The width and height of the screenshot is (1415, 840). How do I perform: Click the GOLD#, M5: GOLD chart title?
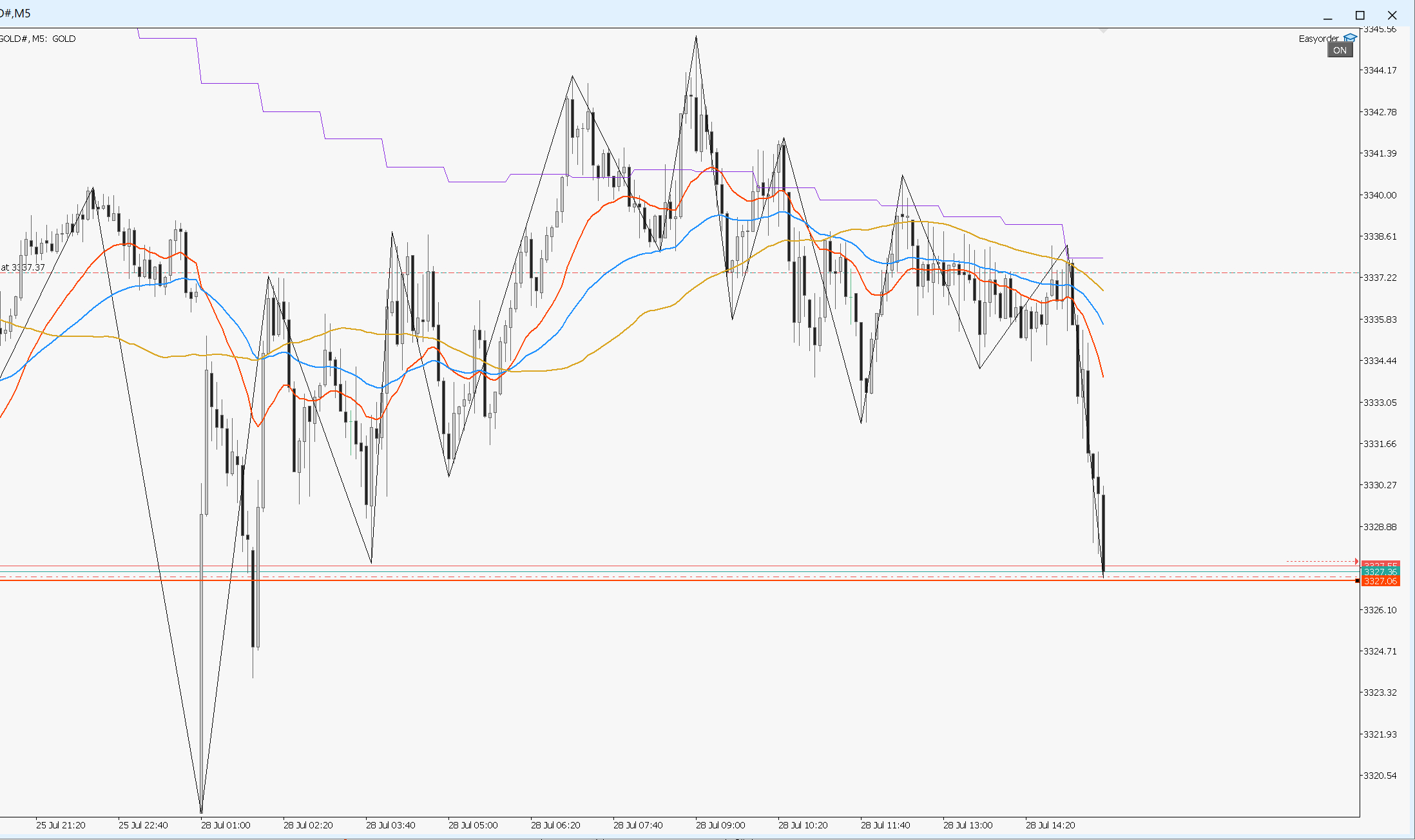[x=38, y=39]
